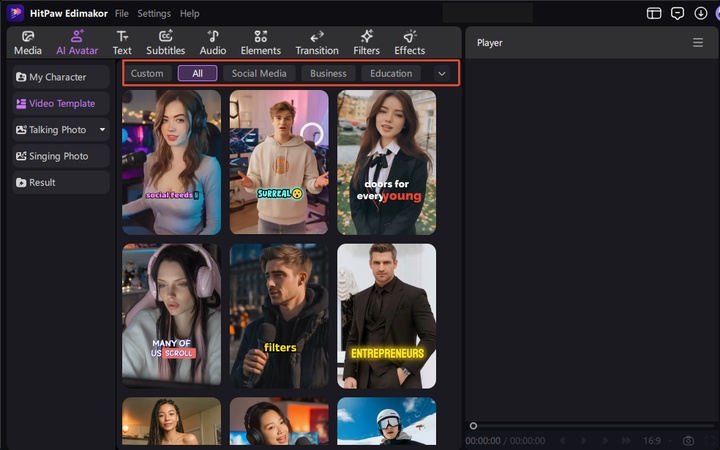Open the Elements tab
The image size is (720, 450).
(x=260, y=43)
